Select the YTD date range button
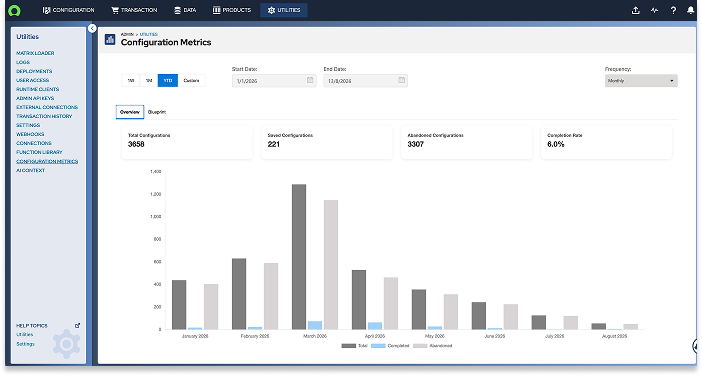Screen dimensions: 702x376 pyautogui.click(x=168, y=81)
